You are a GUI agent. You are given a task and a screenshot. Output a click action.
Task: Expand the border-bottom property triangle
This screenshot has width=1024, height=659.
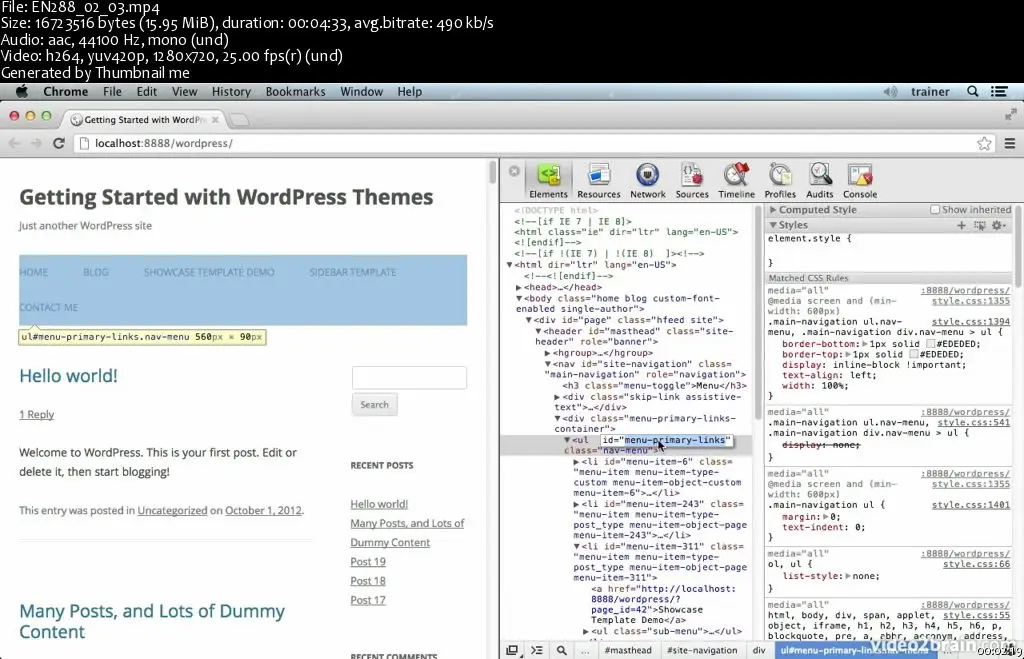tap(865, 344)
